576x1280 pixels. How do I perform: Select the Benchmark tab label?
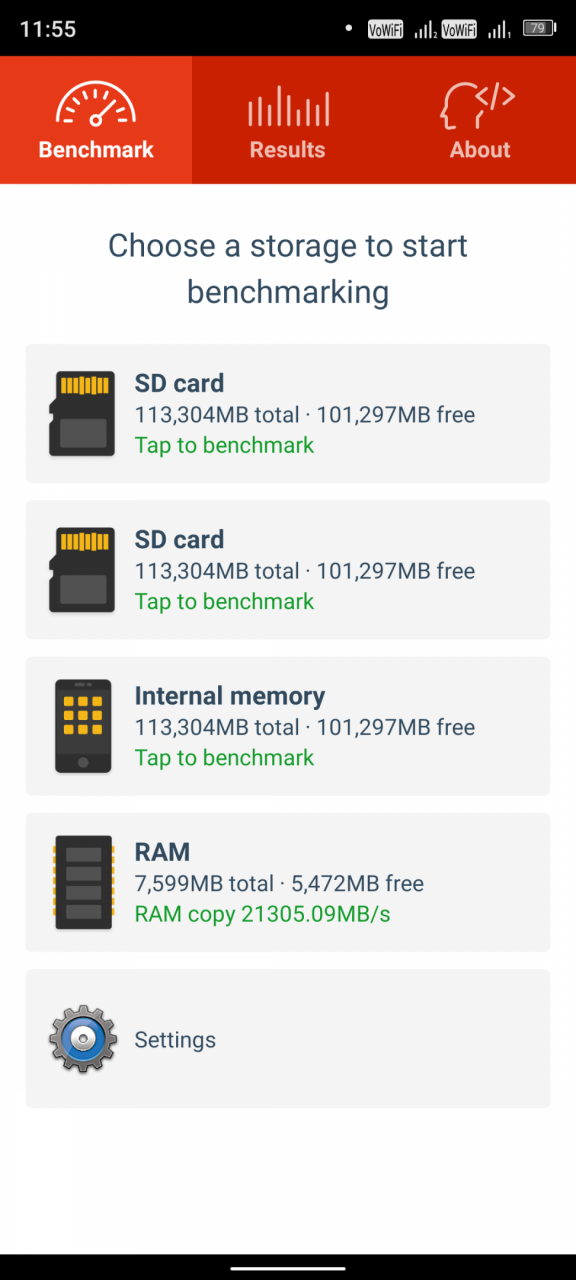96,150
